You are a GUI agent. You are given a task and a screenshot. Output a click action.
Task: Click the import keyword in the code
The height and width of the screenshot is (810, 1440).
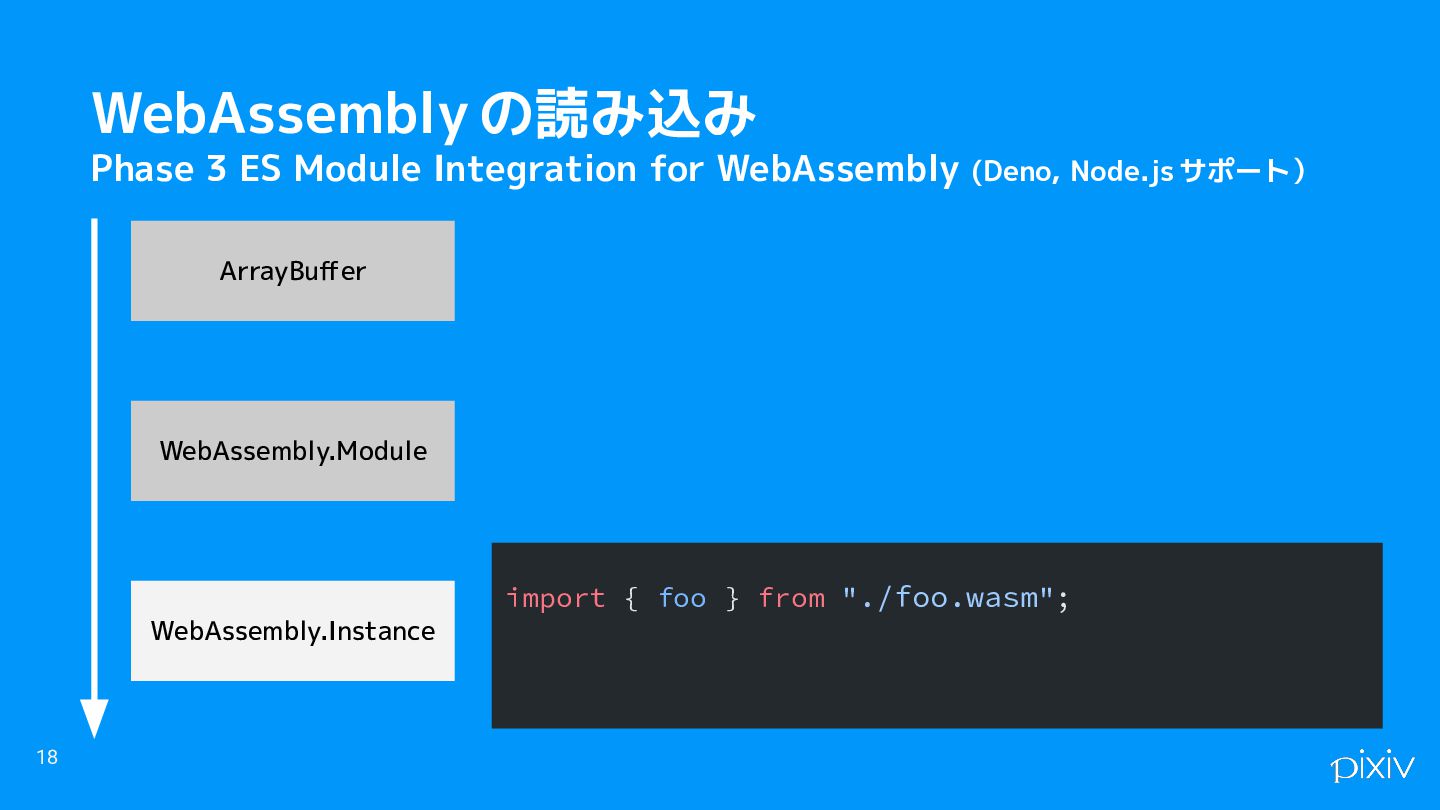point(555,599)
